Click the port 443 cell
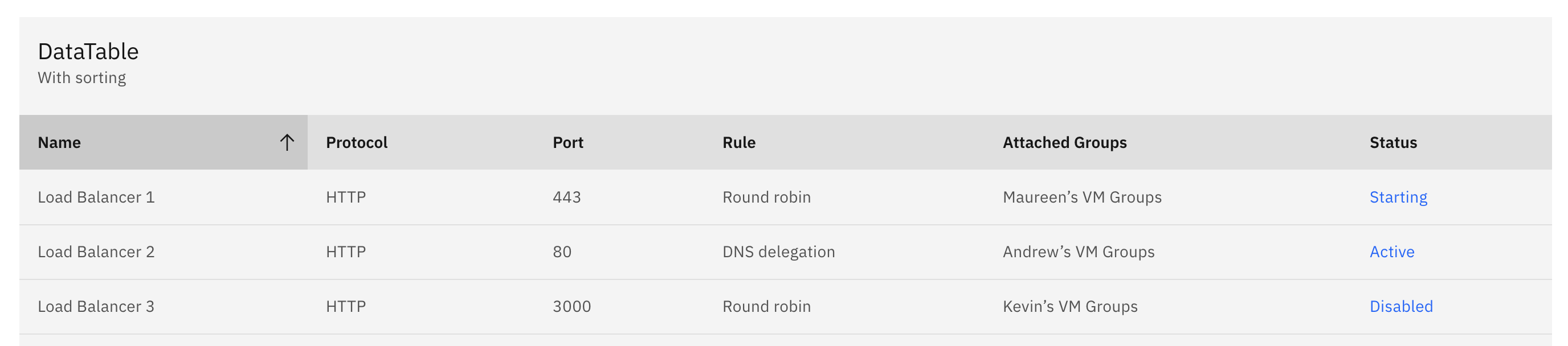The image size is (1568, 346). pyautogui.click(x=567, y=196)
